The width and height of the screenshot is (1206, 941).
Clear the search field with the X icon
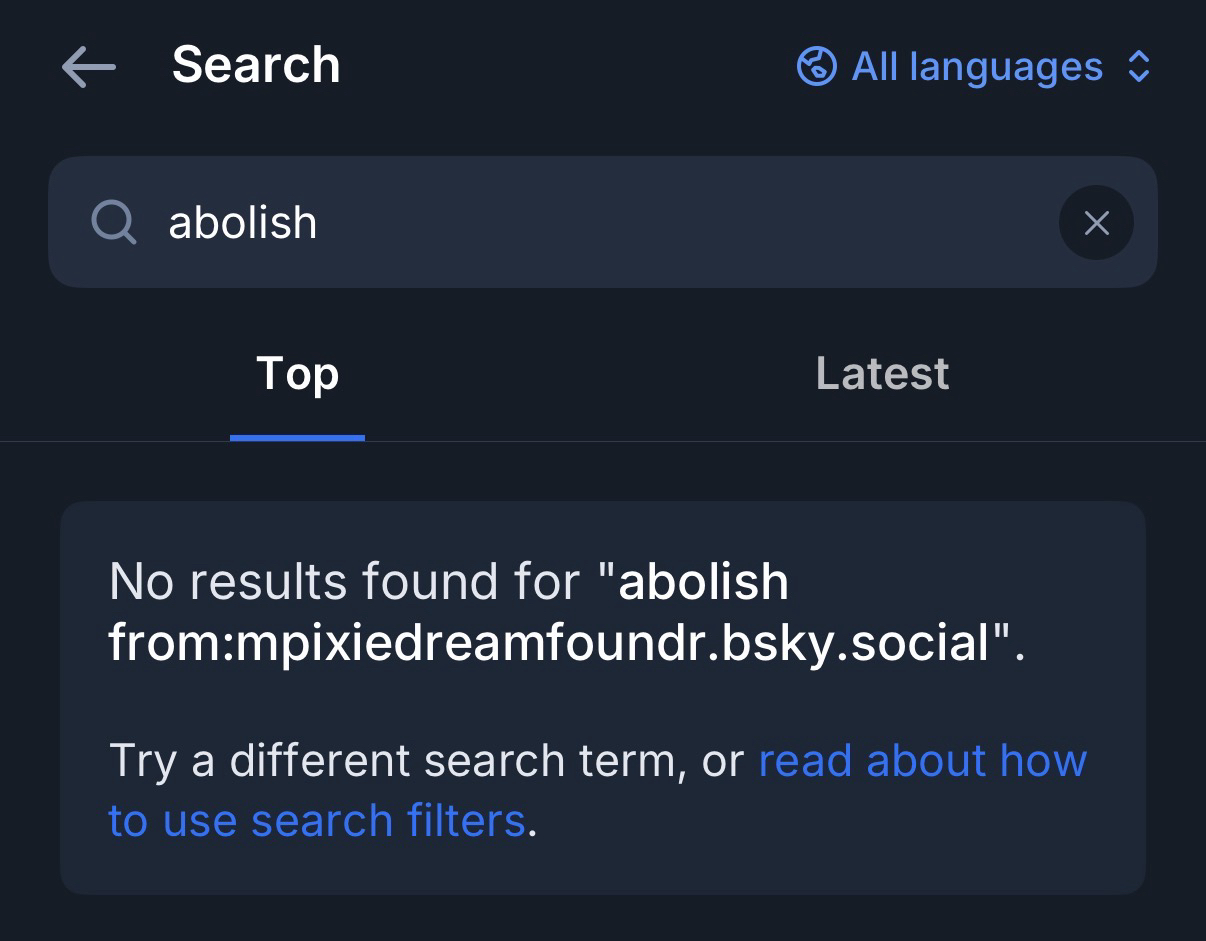coord(1096,223)
